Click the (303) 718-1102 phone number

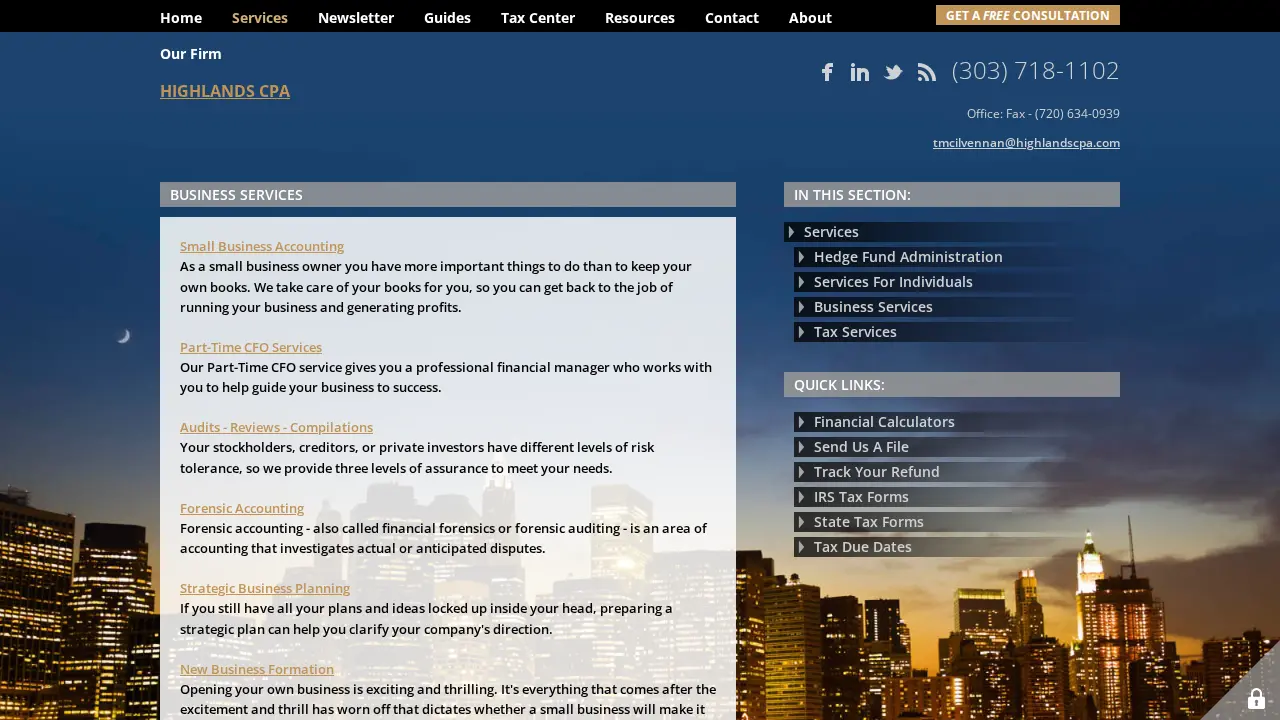[x=1035, y=71]
